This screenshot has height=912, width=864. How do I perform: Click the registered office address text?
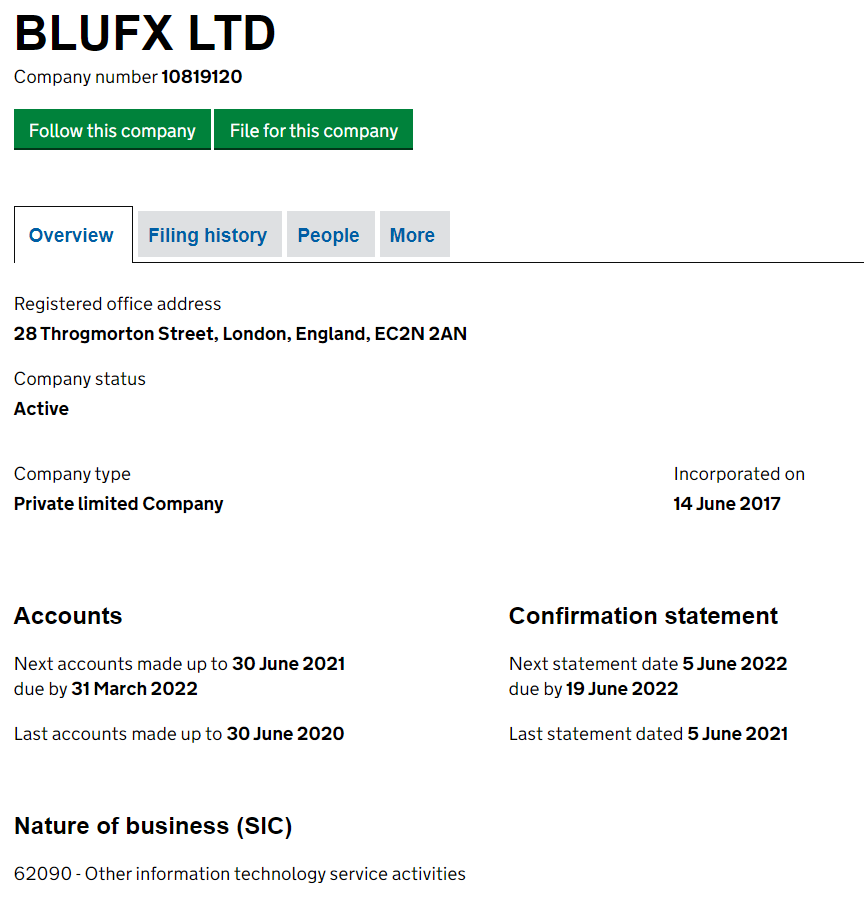click(240, 334)
